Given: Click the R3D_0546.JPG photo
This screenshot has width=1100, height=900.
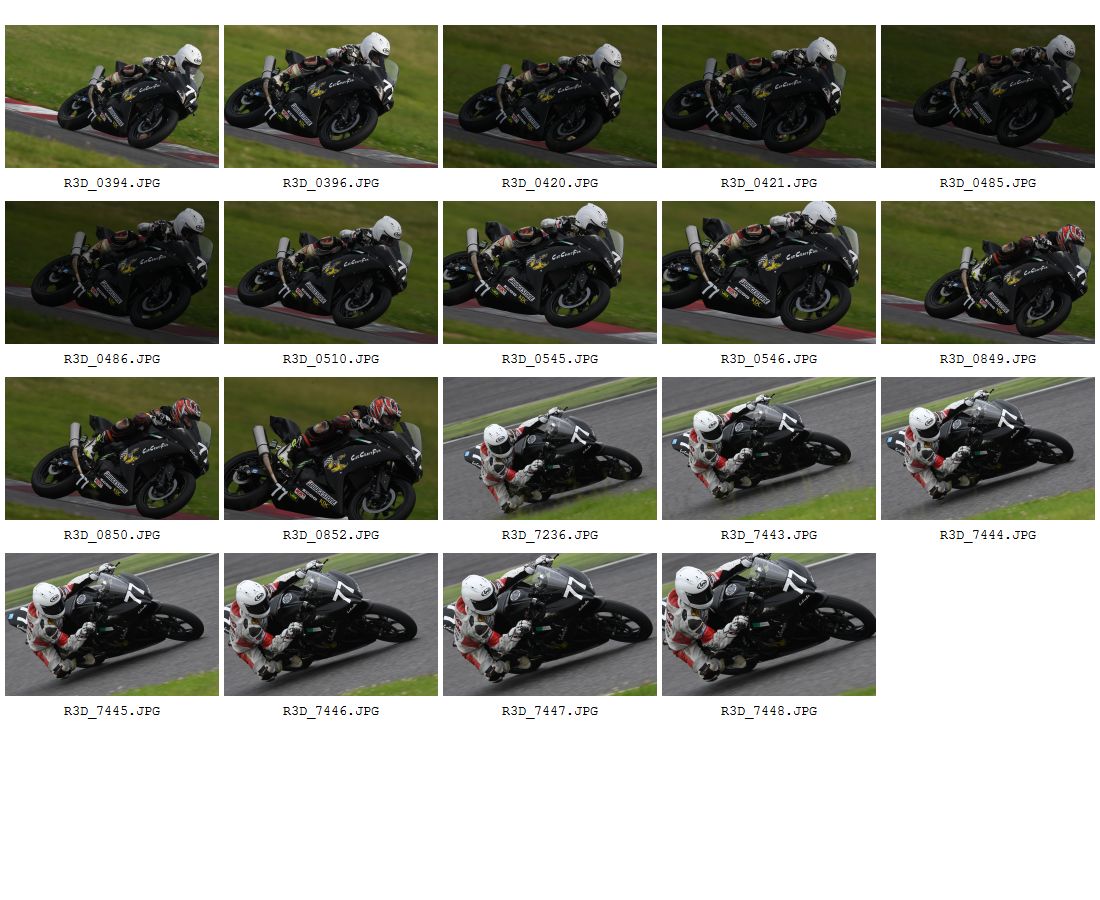Looking at the screenshot, I should click(x=768, y=273).
